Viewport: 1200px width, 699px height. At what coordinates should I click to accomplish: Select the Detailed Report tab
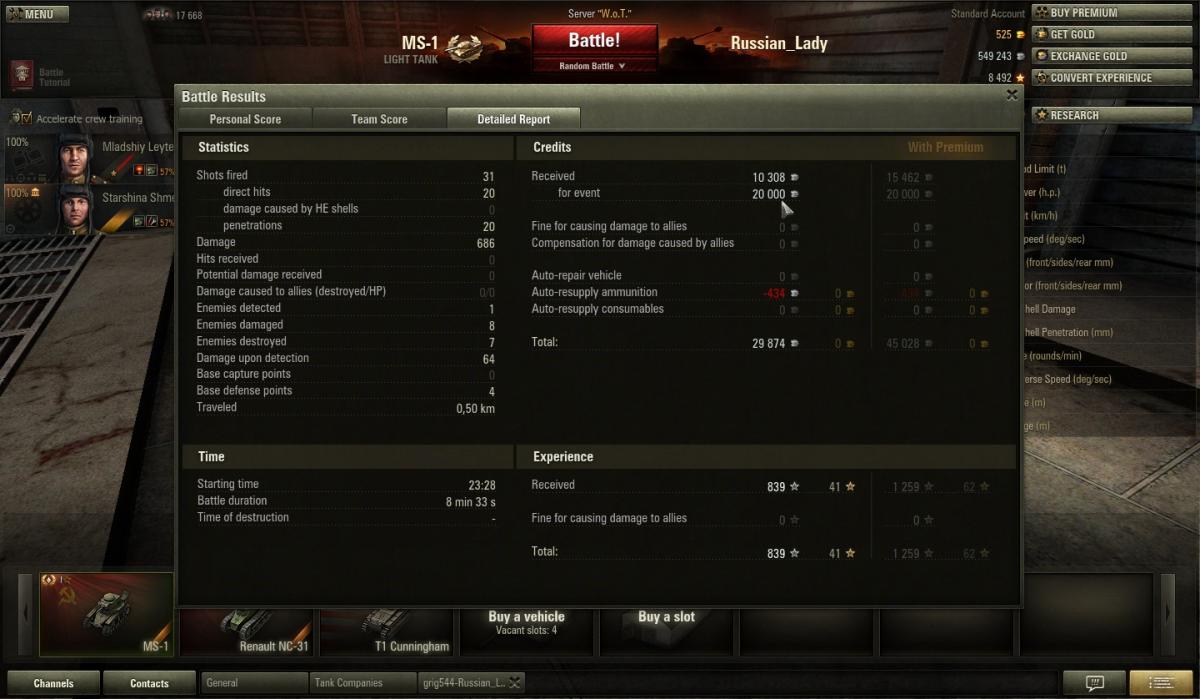513,119
